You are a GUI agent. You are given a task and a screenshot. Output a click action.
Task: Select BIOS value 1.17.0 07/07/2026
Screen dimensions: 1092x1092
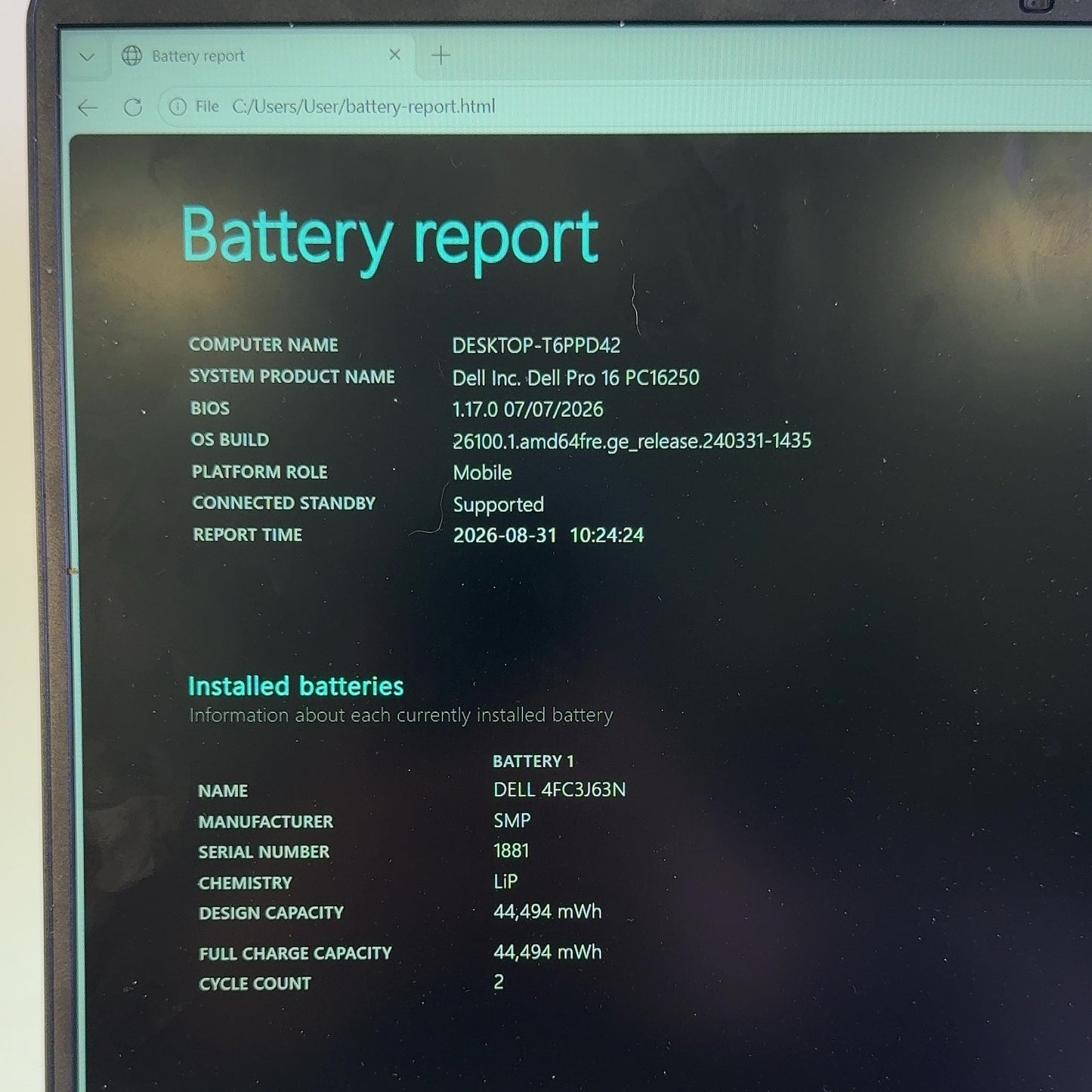[x=527, y=410]
